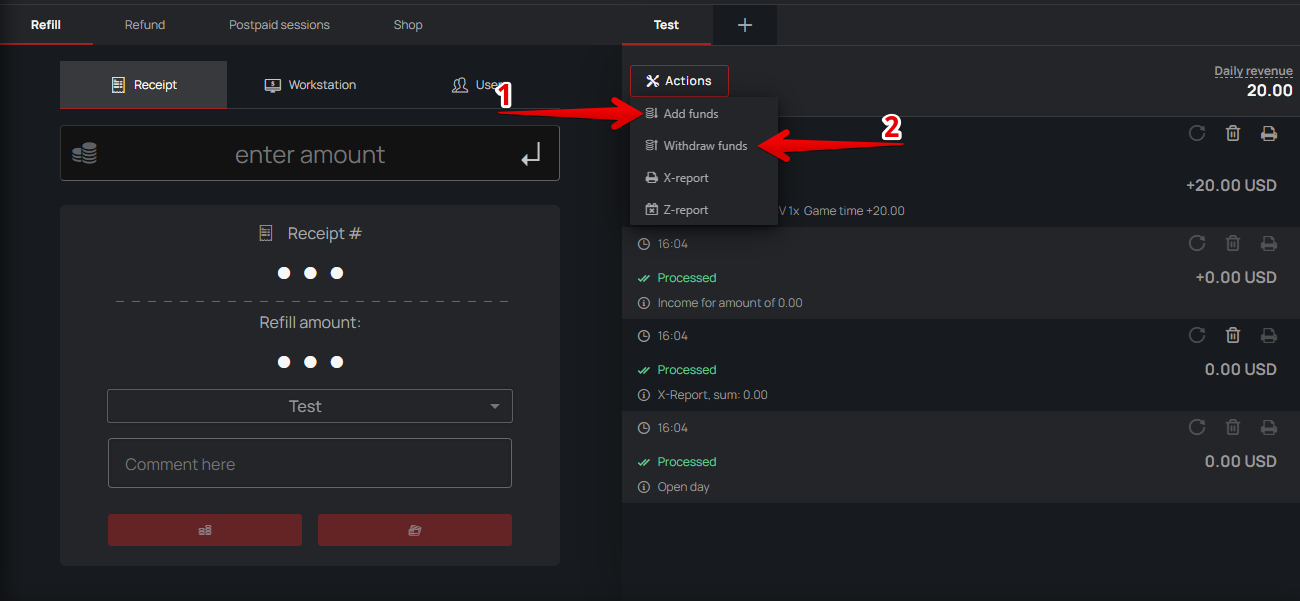This screenshot has height=601, width=1300.
Task: Click the plus icon to add new tab
Action: (744, 25)
